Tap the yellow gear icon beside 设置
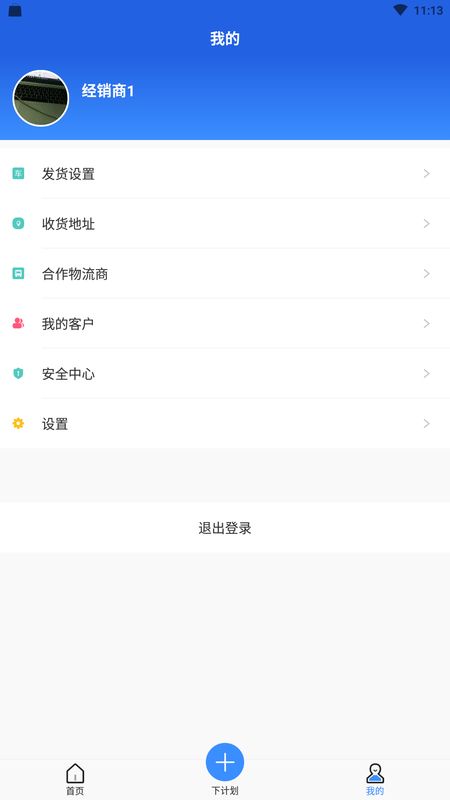Screen dimensions: 450x800 [x=18, y=423]
